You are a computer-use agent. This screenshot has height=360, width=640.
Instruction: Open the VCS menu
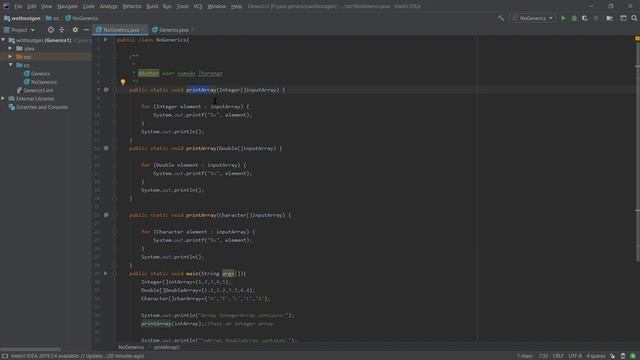(x=198, y=6)
